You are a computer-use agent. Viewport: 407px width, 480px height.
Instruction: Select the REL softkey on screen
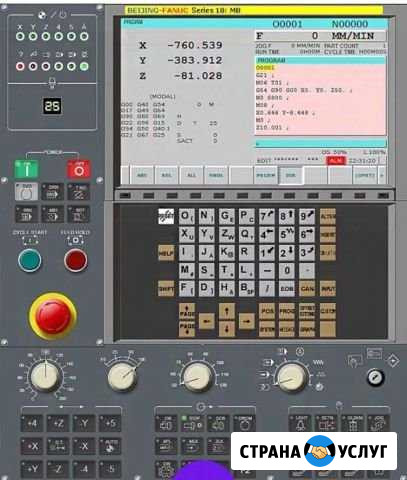[167, 175]
